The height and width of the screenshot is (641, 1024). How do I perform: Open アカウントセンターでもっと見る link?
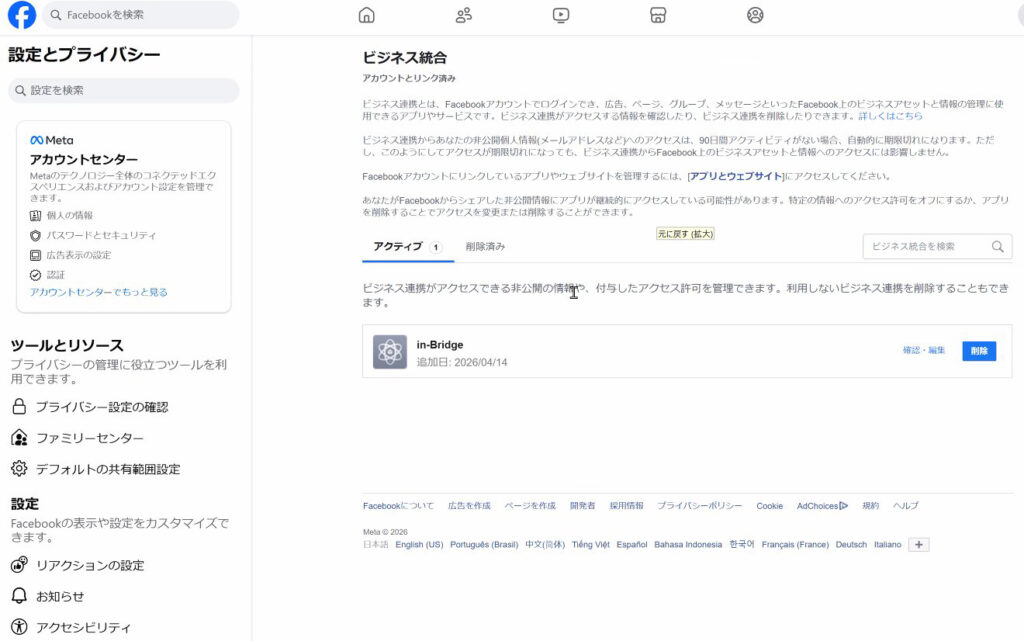[99, 292]
